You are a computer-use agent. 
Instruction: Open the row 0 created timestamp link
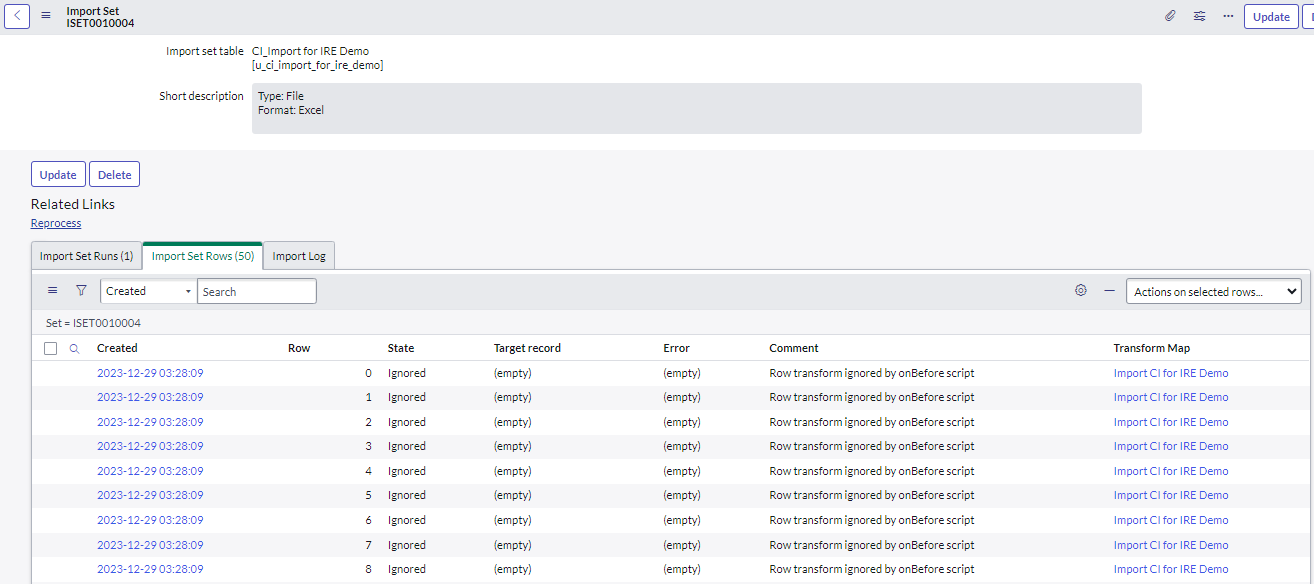point(150,373)
